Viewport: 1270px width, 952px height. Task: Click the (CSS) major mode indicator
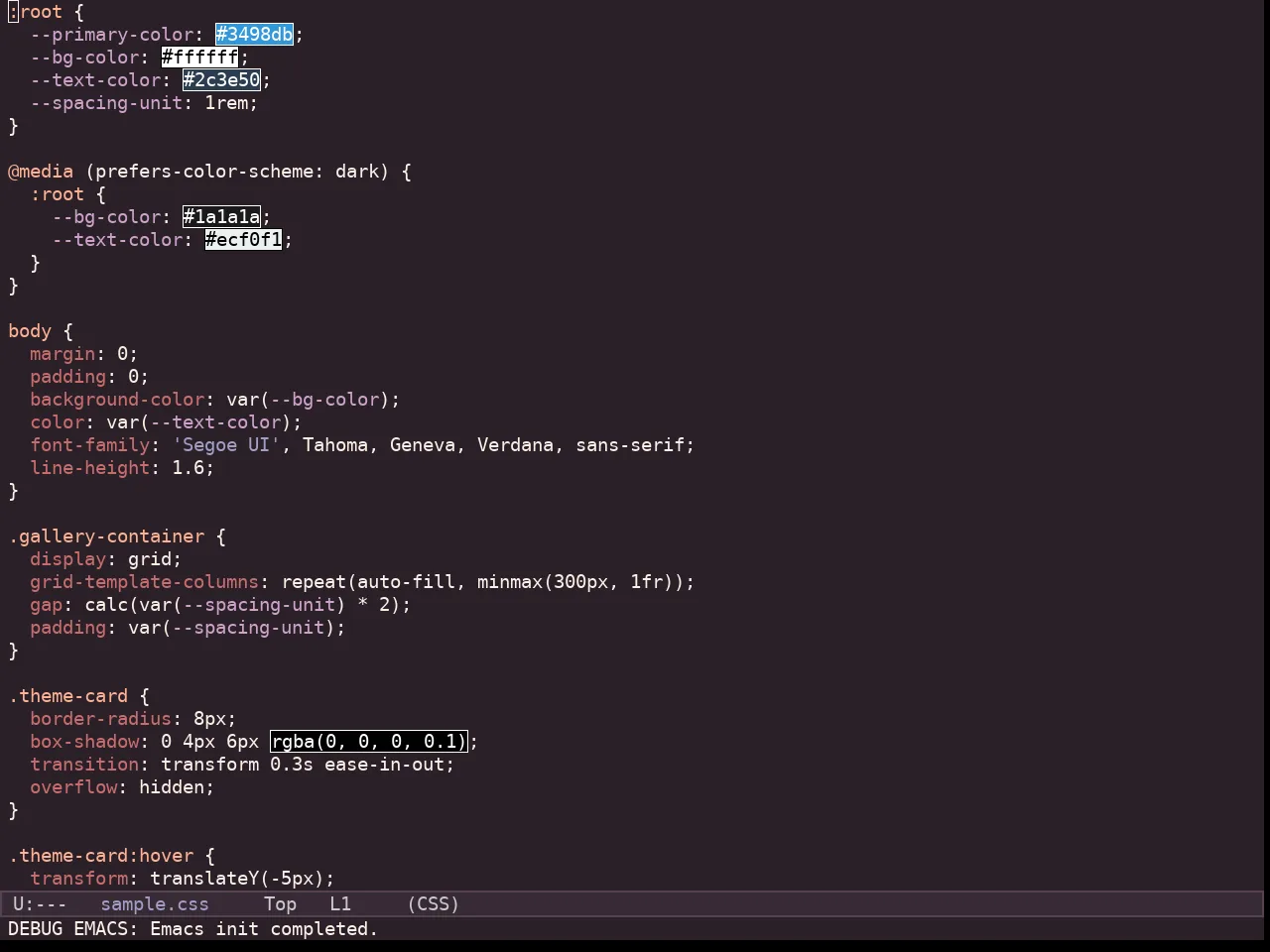click(434, 904)
